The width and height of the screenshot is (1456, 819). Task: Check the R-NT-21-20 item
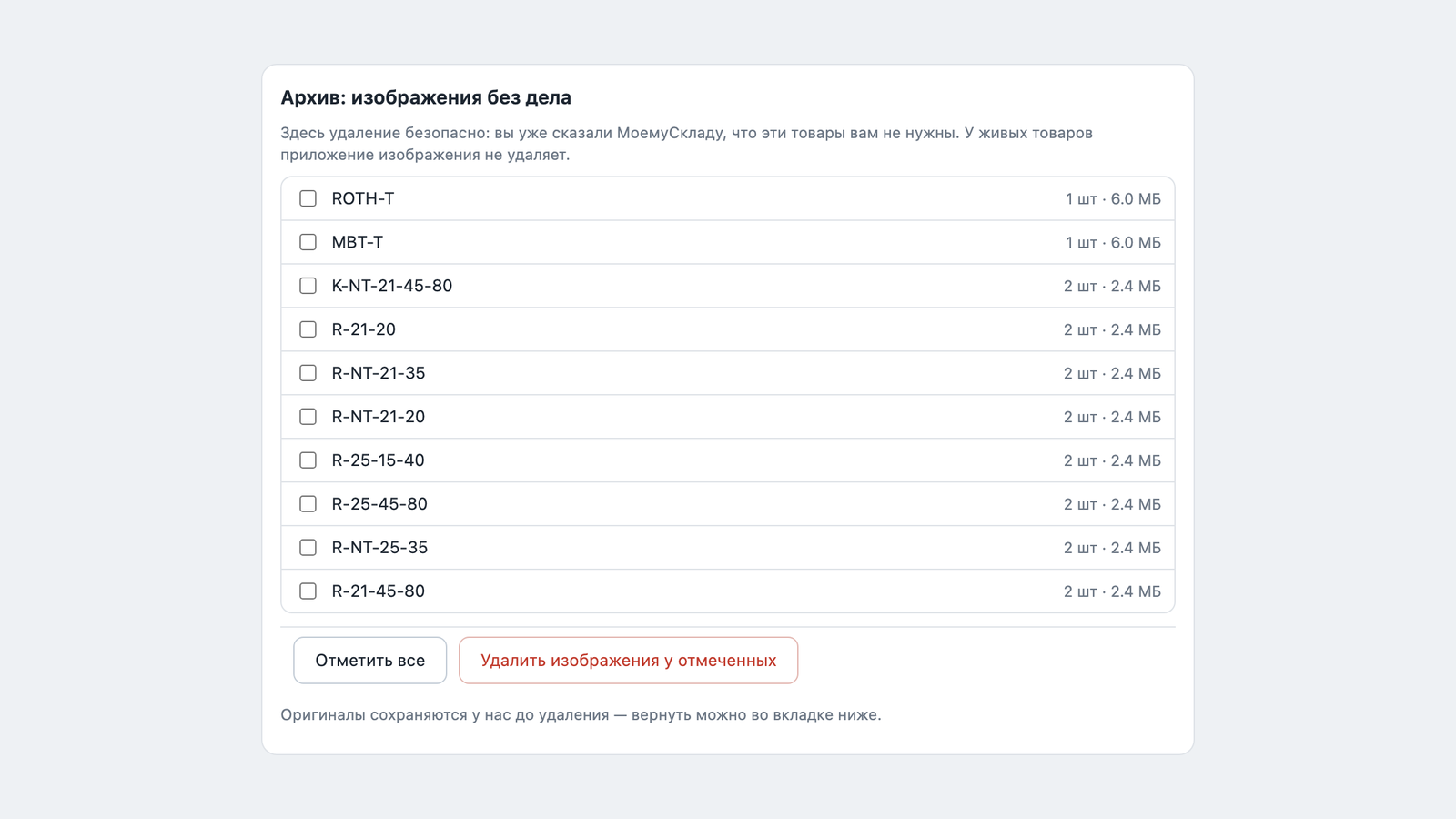point(308,417)
